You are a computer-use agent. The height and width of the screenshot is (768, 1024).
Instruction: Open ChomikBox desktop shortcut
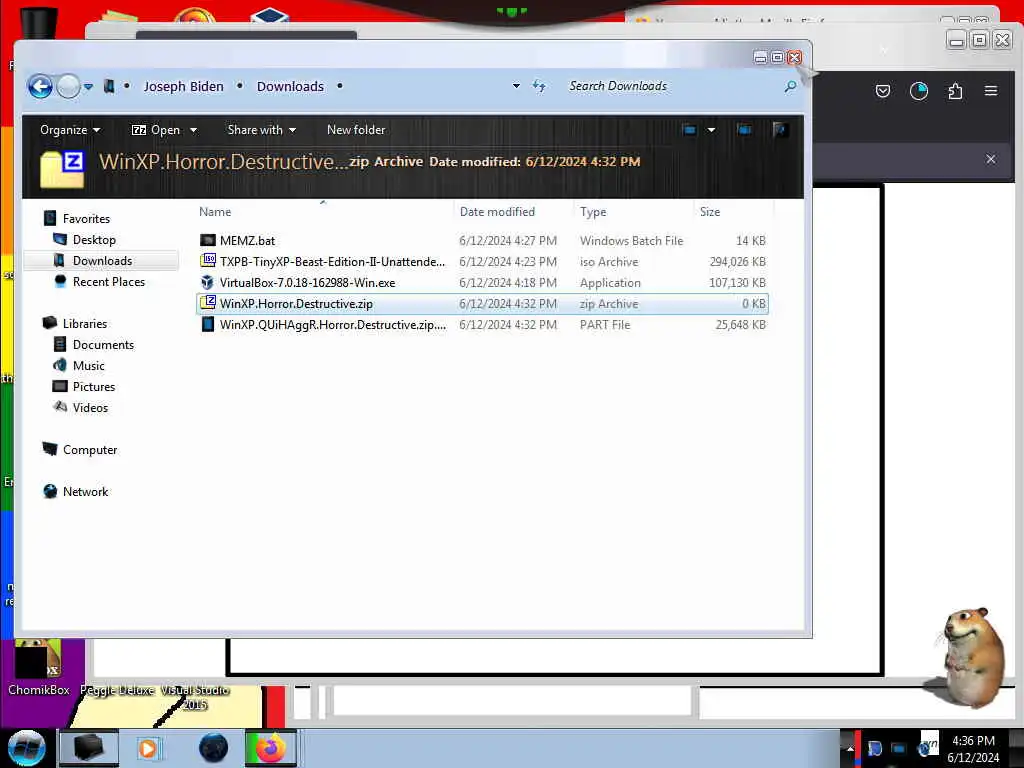pyautogui.click(x=39, y=668)
